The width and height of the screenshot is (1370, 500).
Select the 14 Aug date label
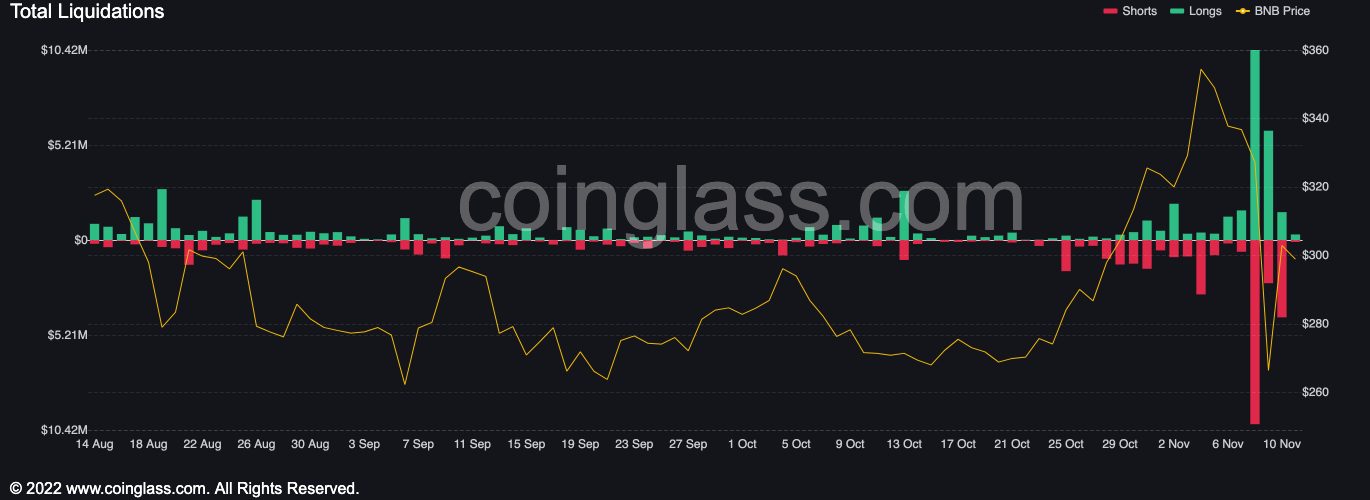click(x=95, y=444)
